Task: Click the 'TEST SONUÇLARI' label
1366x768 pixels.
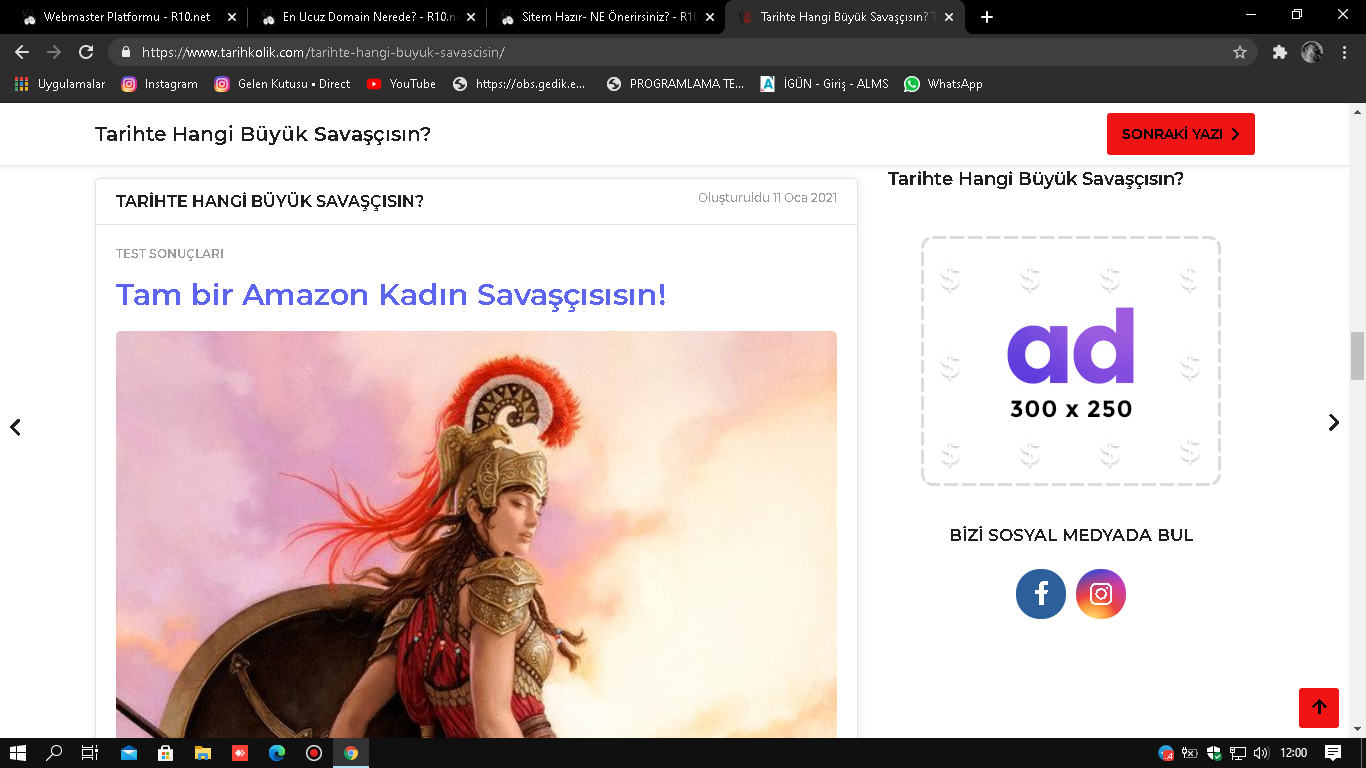Action: coord(170,254)
